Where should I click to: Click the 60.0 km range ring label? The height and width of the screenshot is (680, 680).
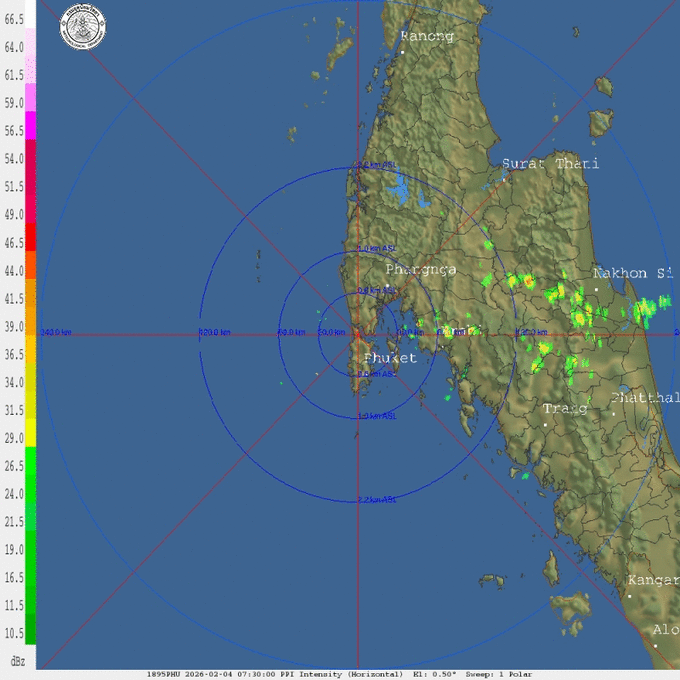tap(291, 332)
